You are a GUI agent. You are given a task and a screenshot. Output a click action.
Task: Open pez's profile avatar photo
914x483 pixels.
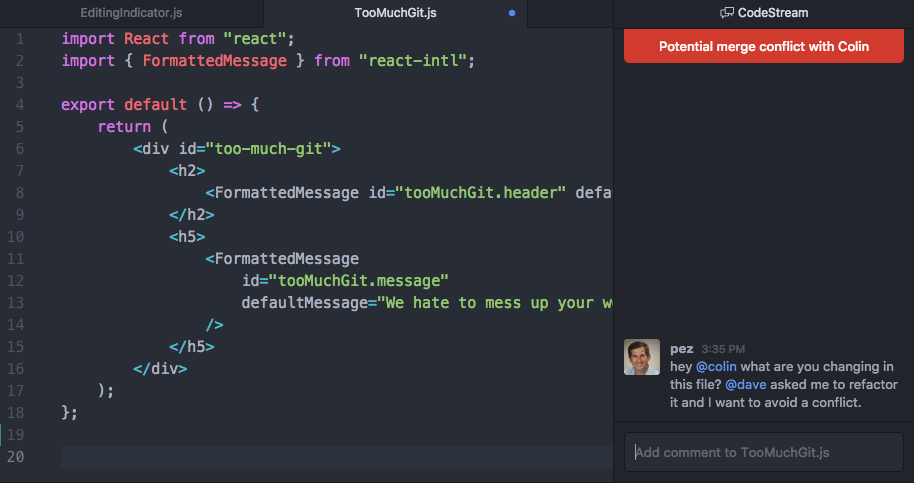coord(642,358)
